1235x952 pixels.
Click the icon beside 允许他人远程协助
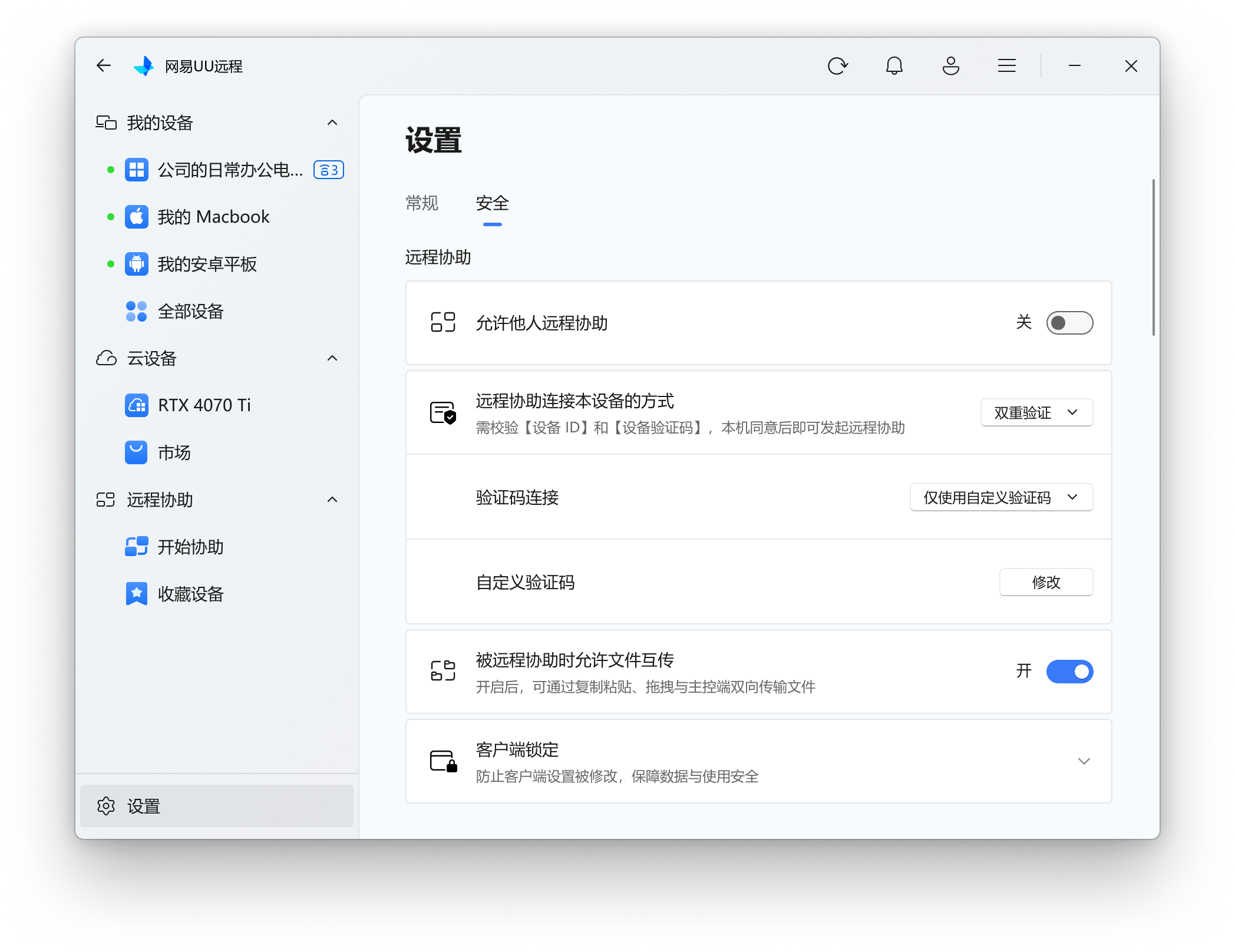(443, 322)
